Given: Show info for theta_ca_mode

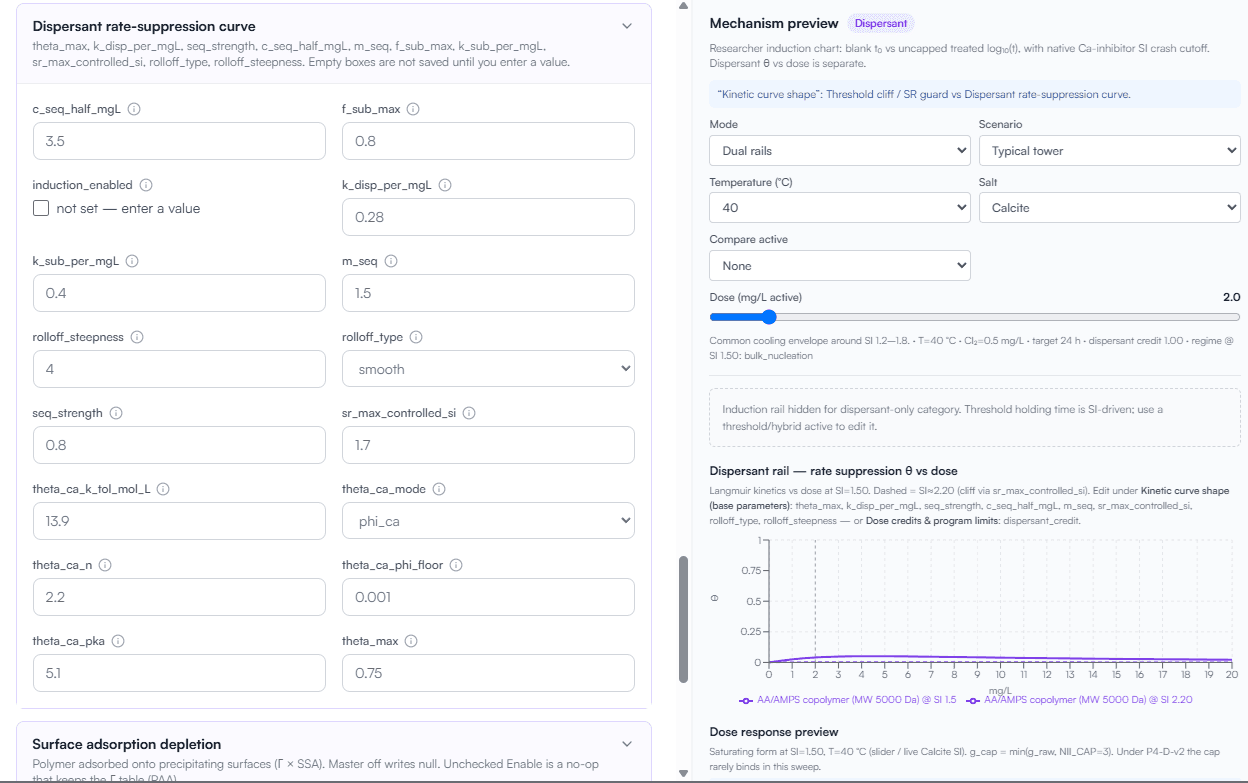Looking at the screenshot, I should coord(439,489).
